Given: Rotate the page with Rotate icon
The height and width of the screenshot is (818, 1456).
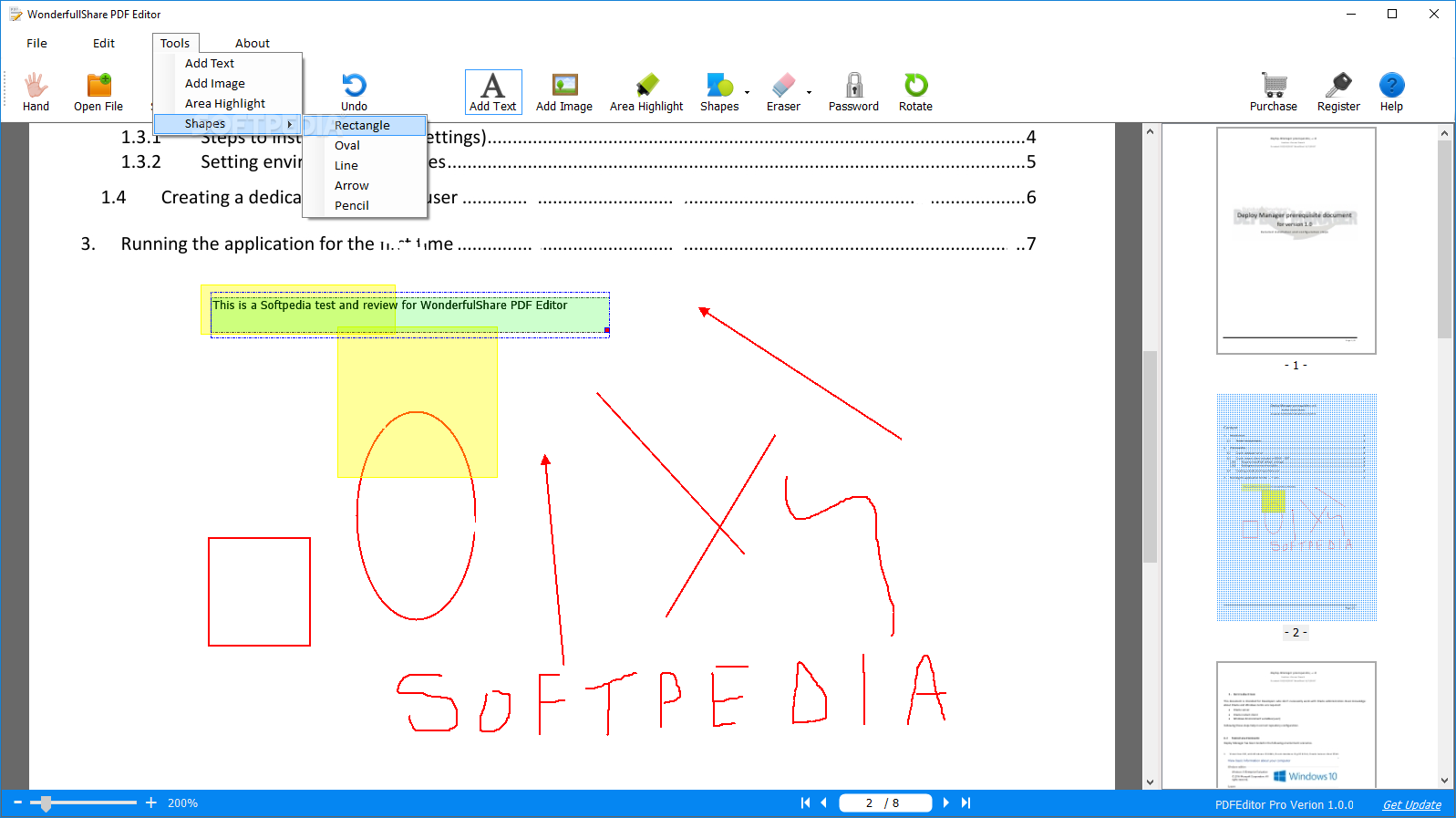Looking at the screenshot, I should click(915, 92).
